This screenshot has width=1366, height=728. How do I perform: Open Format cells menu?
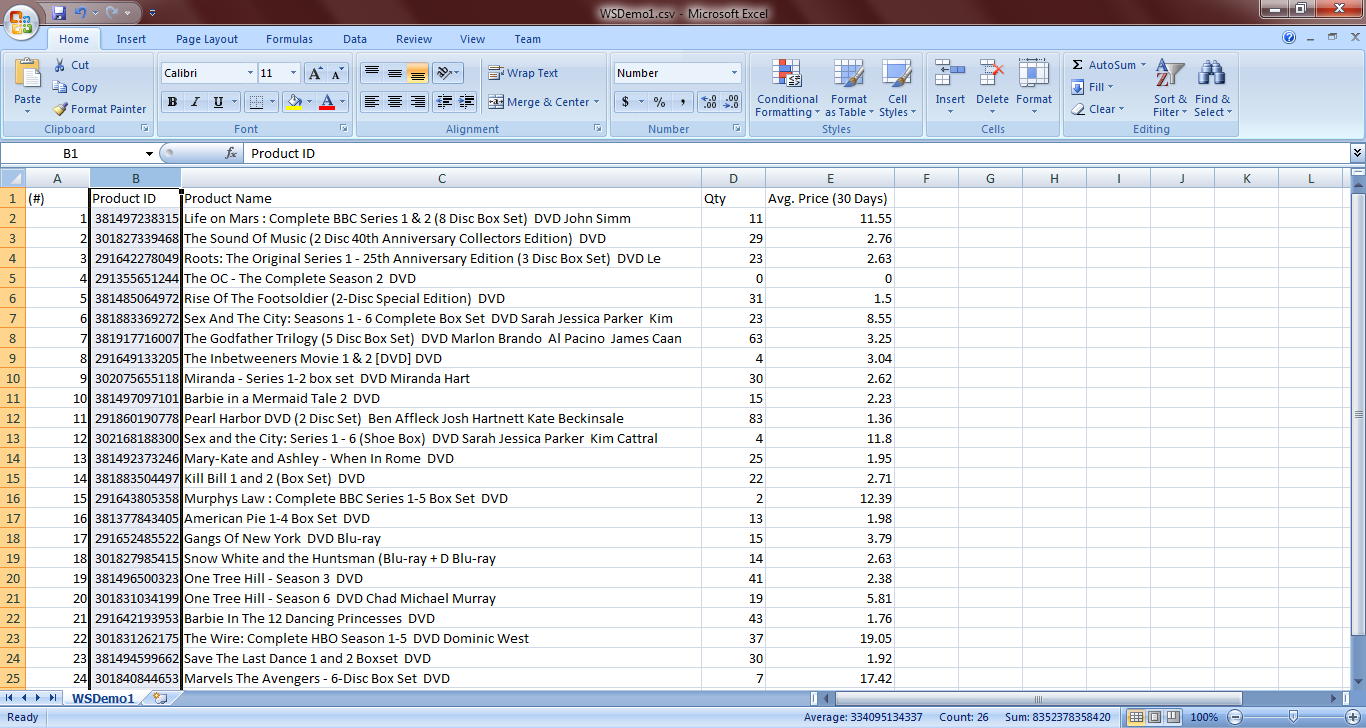1034,88
